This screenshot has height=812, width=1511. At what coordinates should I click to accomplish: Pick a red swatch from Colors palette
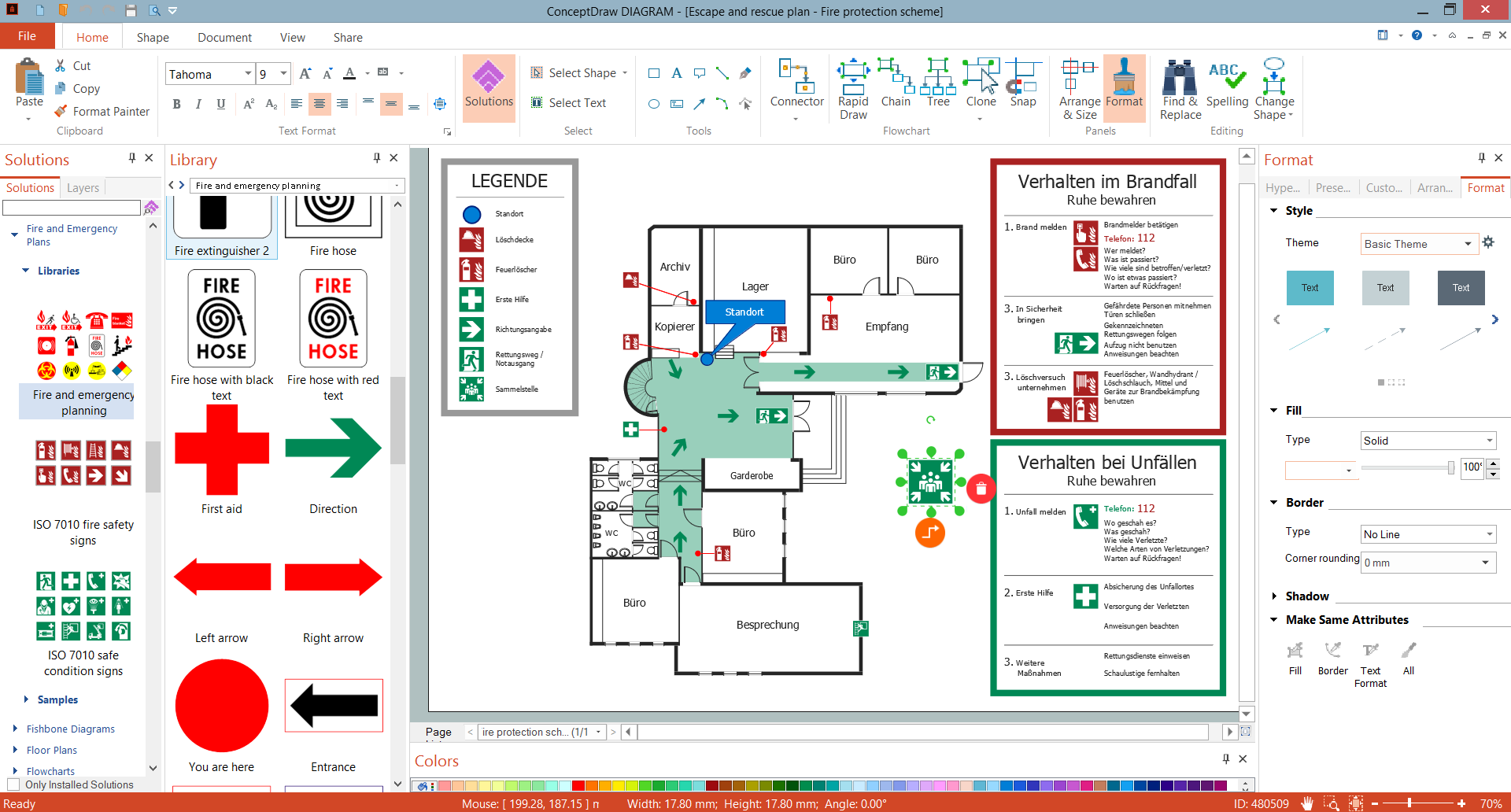click(x=578, y=785)
